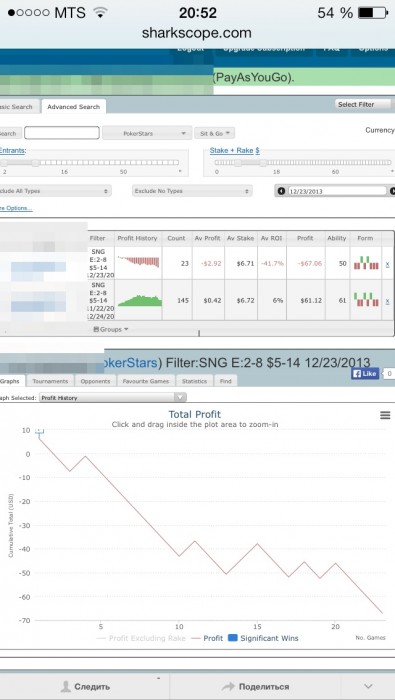Click Form chart in the 23-count row
Viewport: 395px width, 700px height.
366,263
